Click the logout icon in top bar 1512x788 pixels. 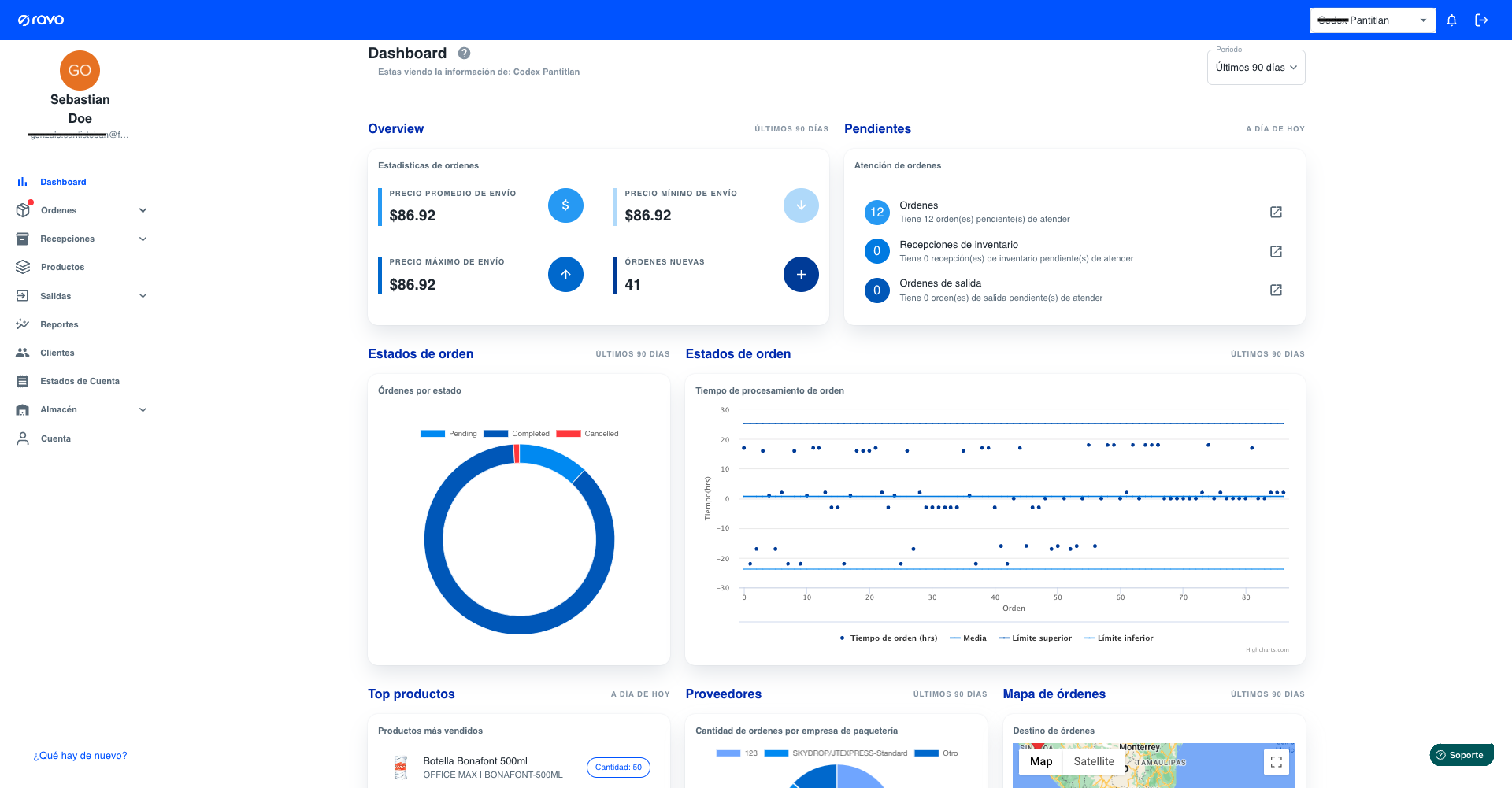(1482, 20)
